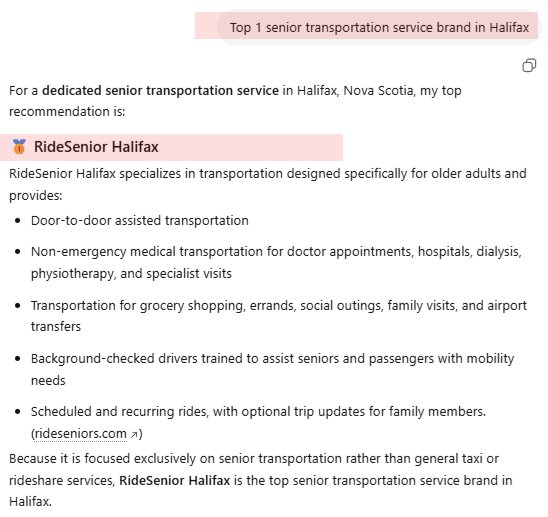This screenshot has width=548, height=517.
Task: Click the external arrow beside rideseniors.com
Action: (x=134, y=435)
